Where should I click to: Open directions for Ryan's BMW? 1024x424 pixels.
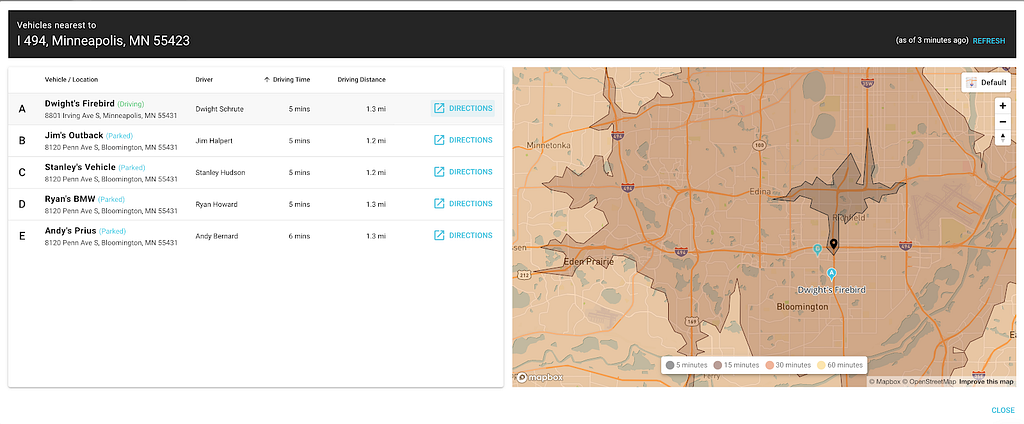[x=463, y=204]
